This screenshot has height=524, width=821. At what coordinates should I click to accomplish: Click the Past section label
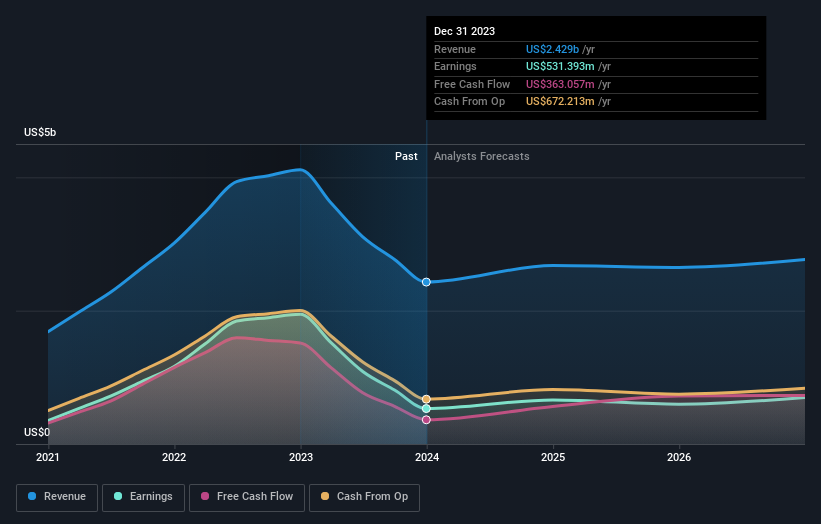(x=406, y=157)
